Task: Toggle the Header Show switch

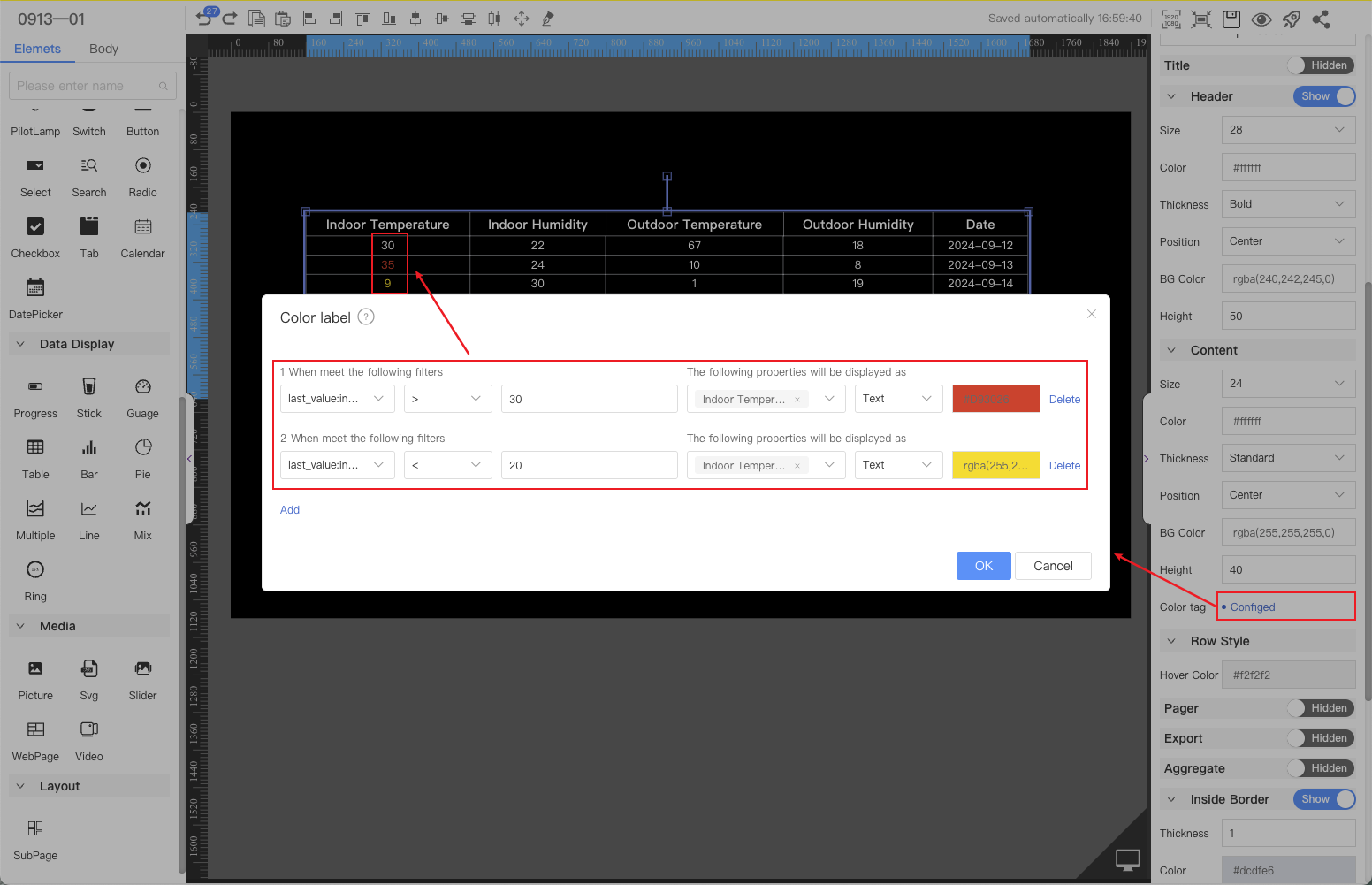Action: click(x=1323, y=96)
